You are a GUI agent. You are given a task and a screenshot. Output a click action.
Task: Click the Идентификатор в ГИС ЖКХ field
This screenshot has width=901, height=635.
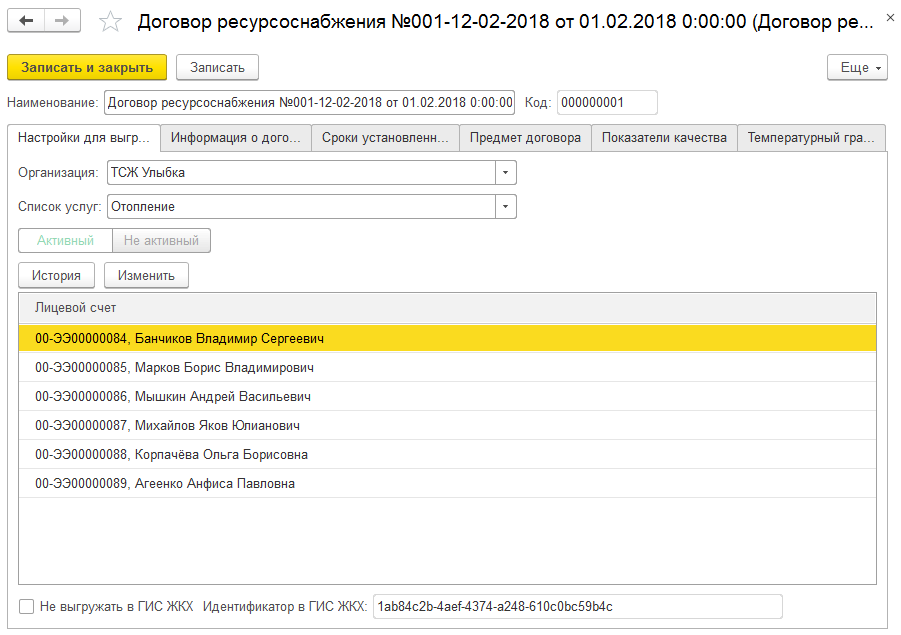[577, 607]
